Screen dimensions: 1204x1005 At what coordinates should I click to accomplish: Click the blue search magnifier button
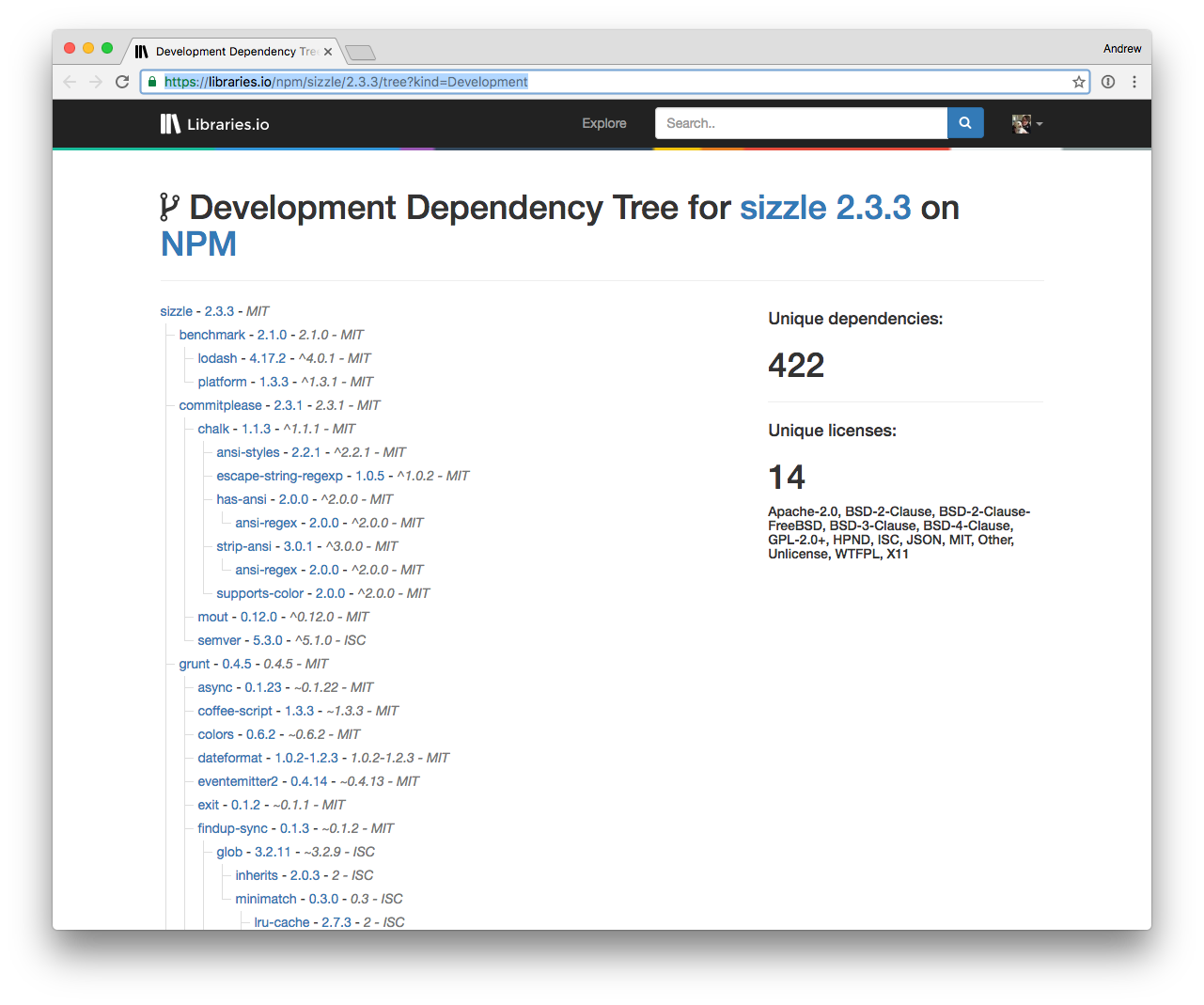click(965, 123)
